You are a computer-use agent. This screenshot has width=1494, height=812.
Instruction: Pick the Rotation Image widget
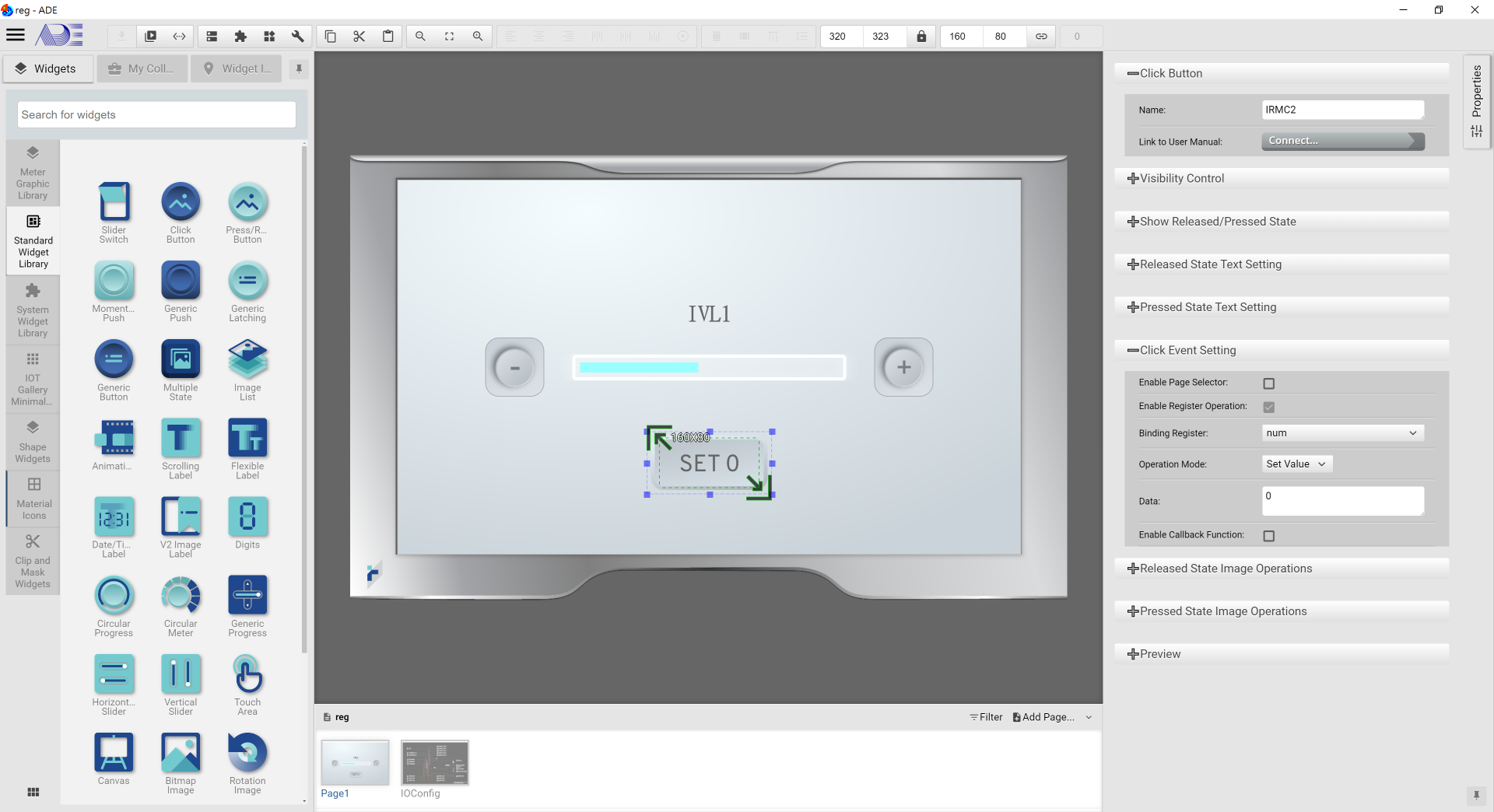point(247,753)
